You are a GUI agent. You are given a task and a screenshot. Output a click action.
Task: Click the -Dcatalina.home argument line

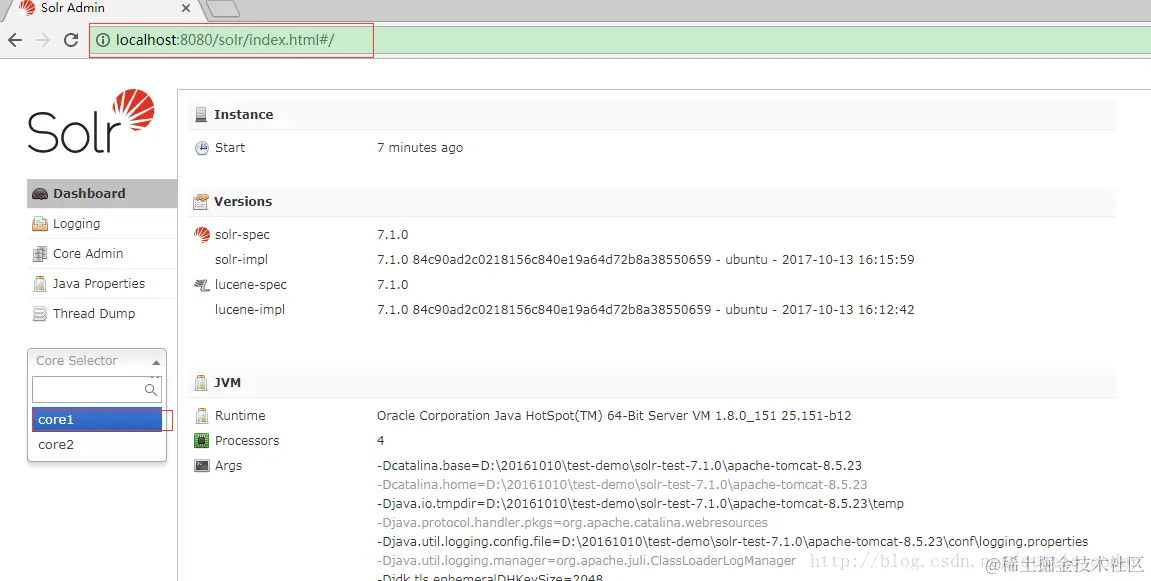pos(622,485)
